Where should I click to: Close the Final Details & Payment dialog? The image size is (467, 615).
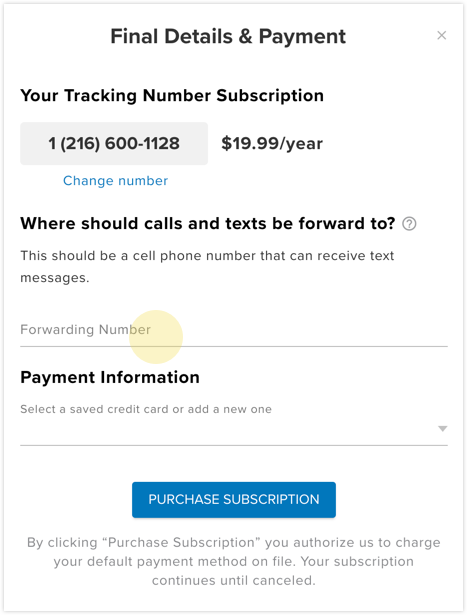[x=442, y=35]
